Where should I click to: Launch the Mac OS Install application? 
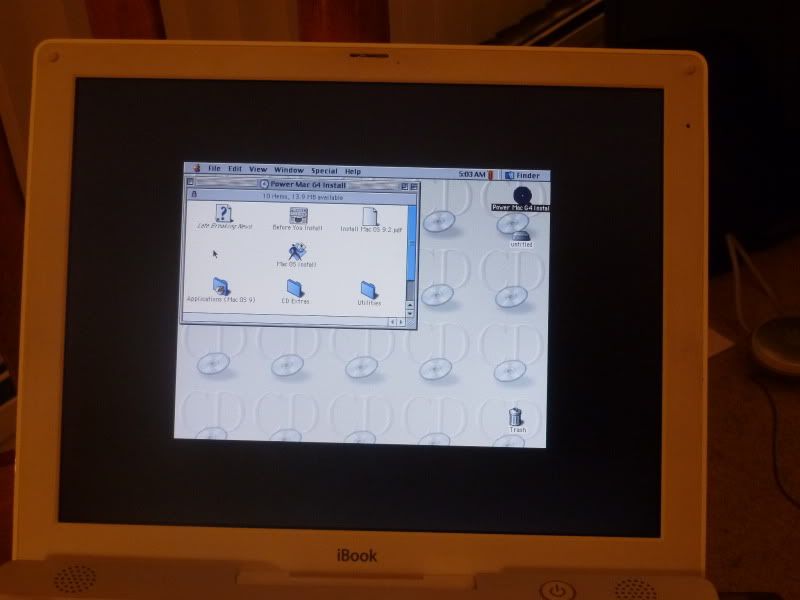[x=296, y=252]
